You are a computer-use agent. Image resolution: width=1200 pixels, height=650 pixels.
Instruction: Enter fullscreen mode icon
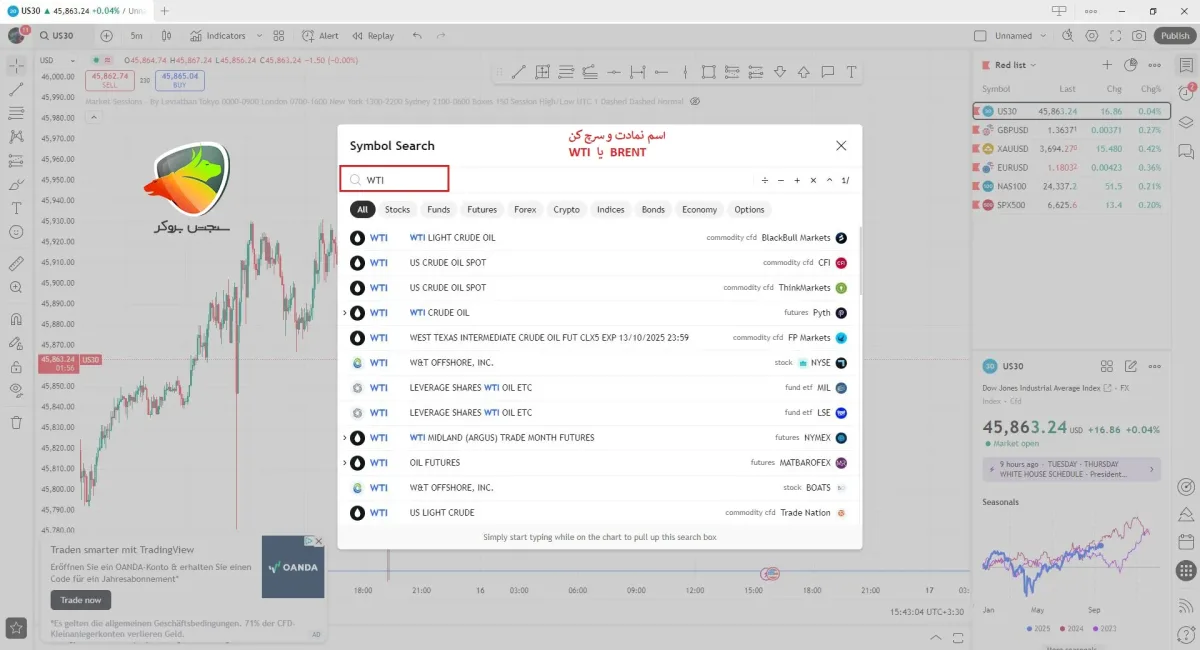click(x=1115, y=36)
